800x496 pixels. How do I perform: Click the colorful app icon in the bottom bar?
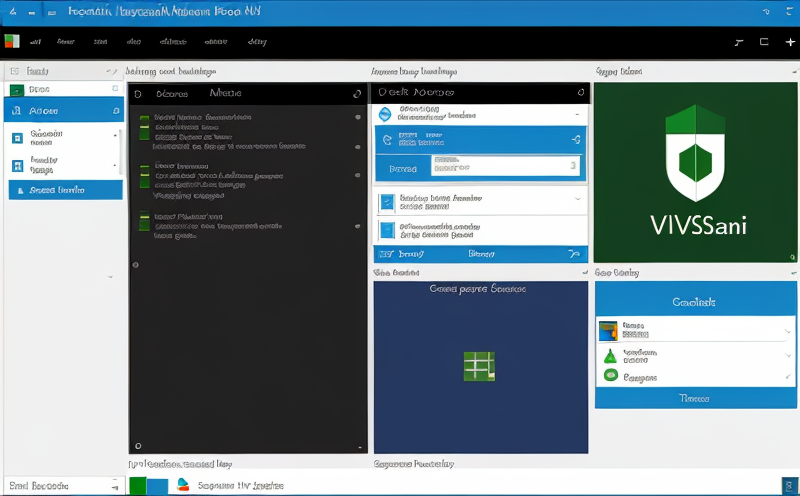(183, 484)
